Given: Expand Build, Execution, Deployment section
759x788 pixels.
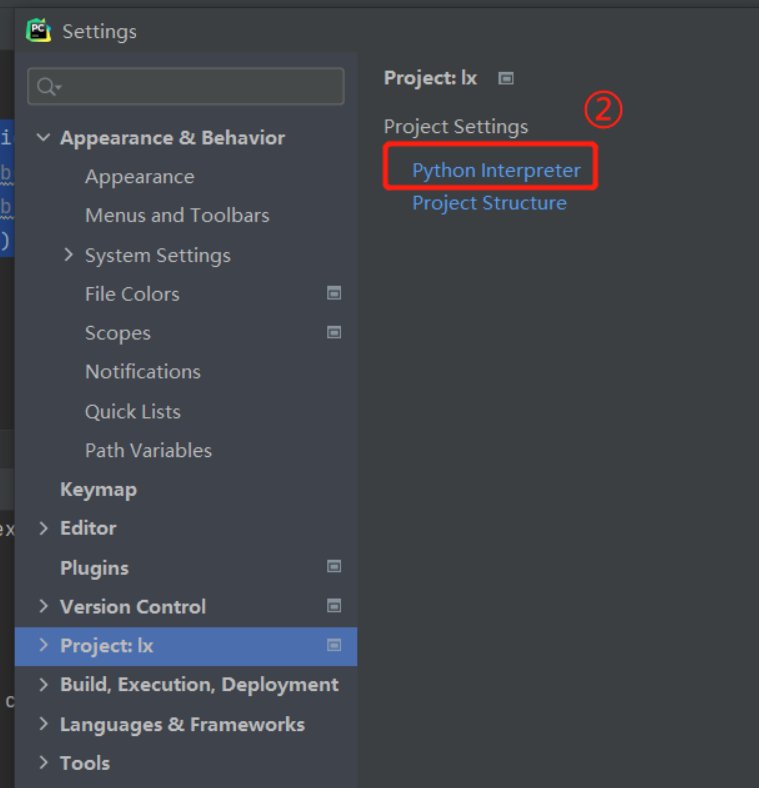Looking at the screenshot, I should tap(43, 685).
